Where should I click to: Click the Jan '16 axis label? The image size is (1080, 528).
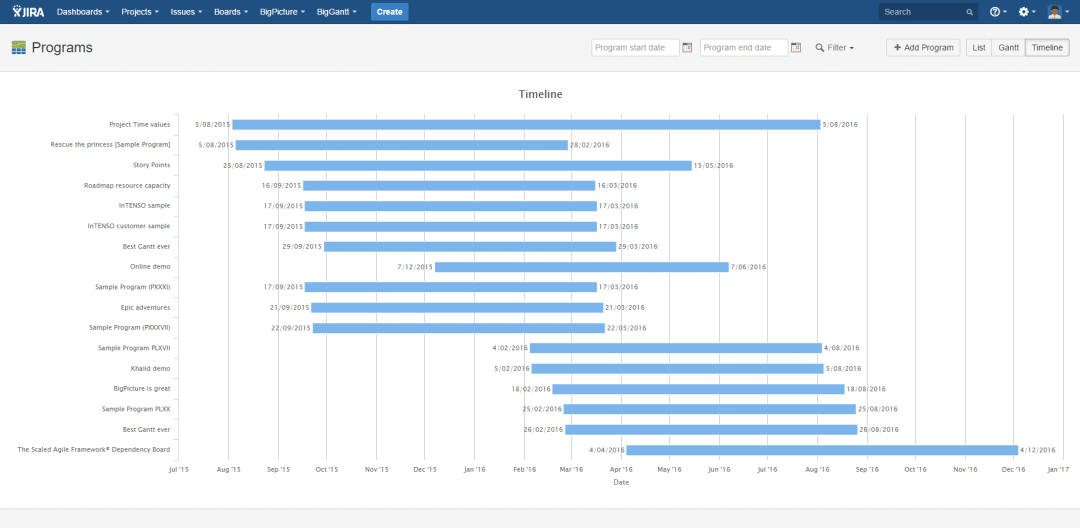point(475,469)
